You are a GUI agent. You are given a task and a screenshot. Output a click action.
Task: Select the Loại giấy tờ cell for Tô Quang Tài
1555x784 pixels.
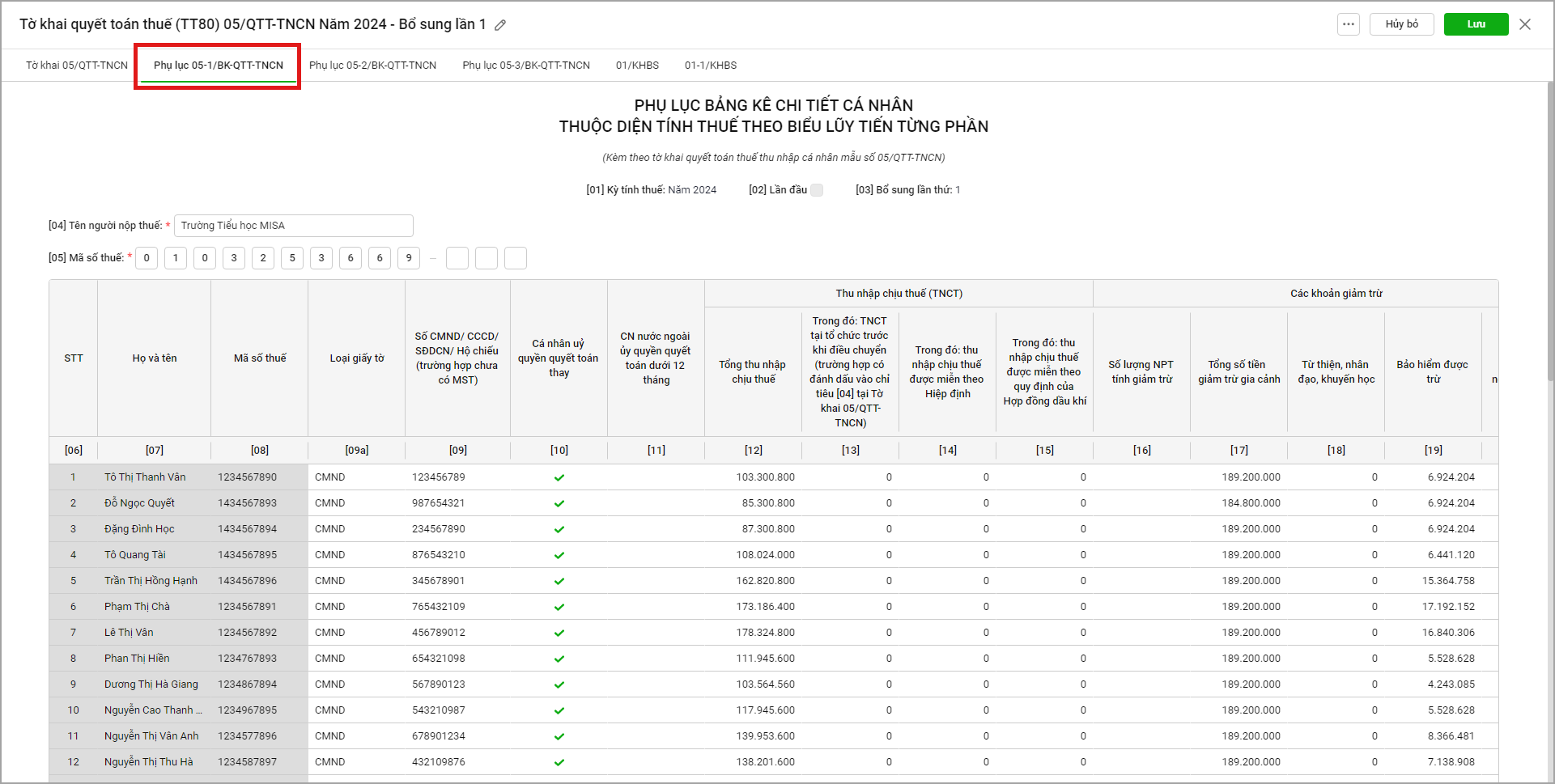(x=356, y=555)
